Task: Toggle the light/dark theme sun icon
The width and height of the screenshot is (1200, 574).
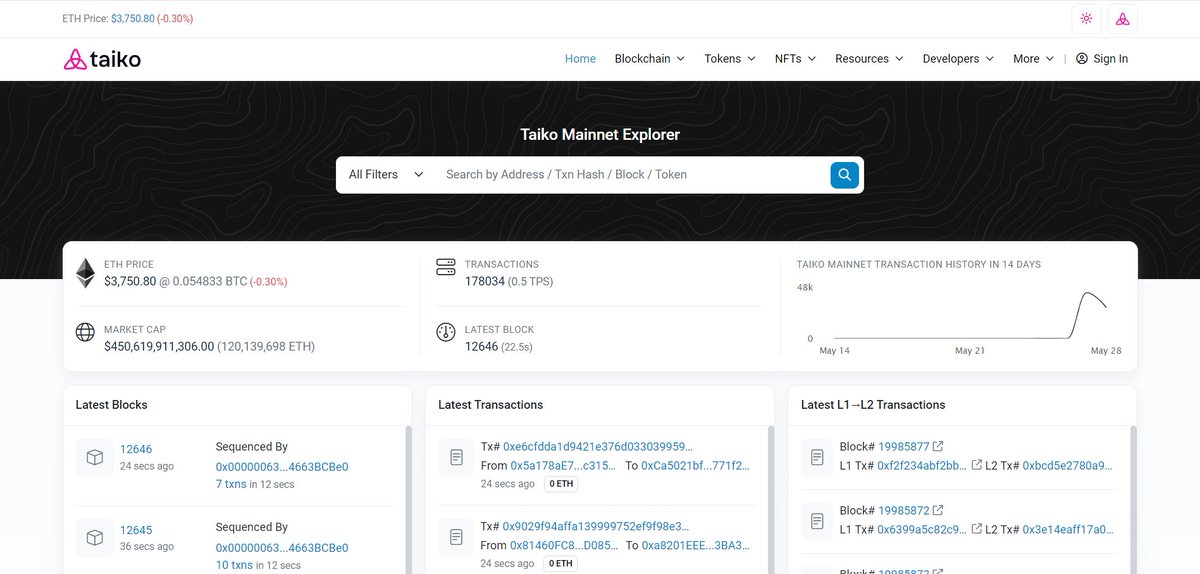Action: click(x=1086, y=18)
